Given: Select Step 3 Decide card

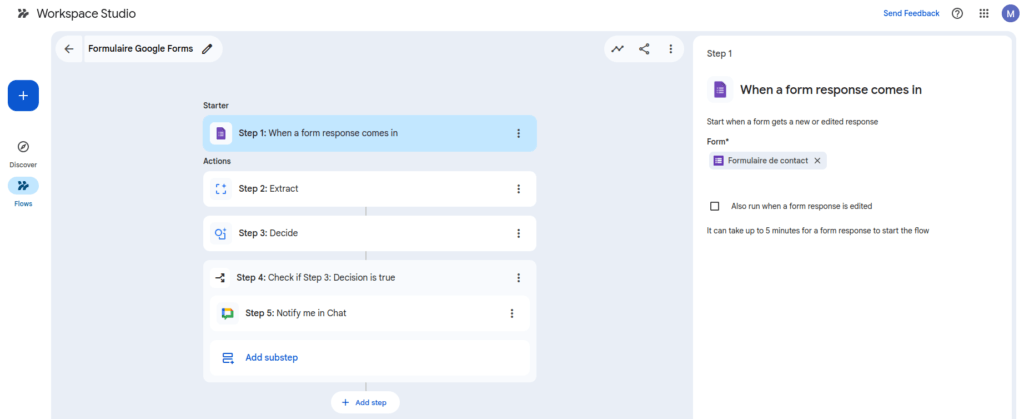Looking at the screenshot, I should (x=370, y=233).
